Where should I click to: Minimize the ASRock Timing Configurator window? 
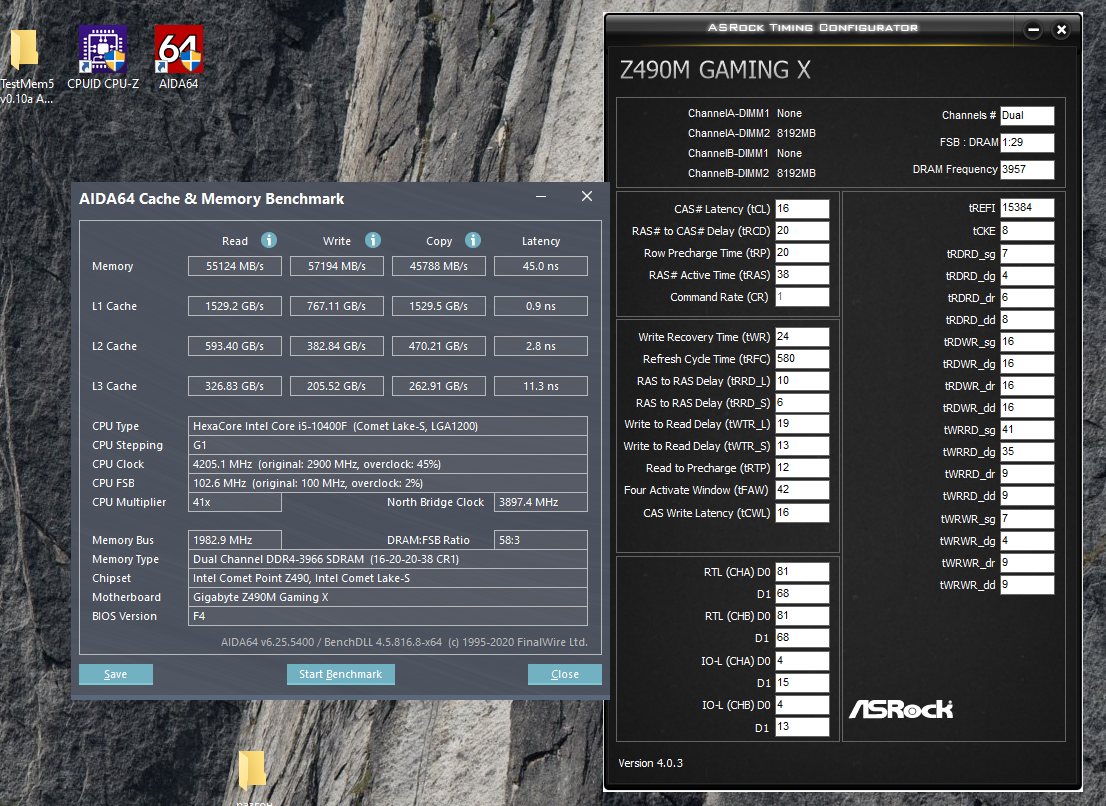click(1033, 30)
